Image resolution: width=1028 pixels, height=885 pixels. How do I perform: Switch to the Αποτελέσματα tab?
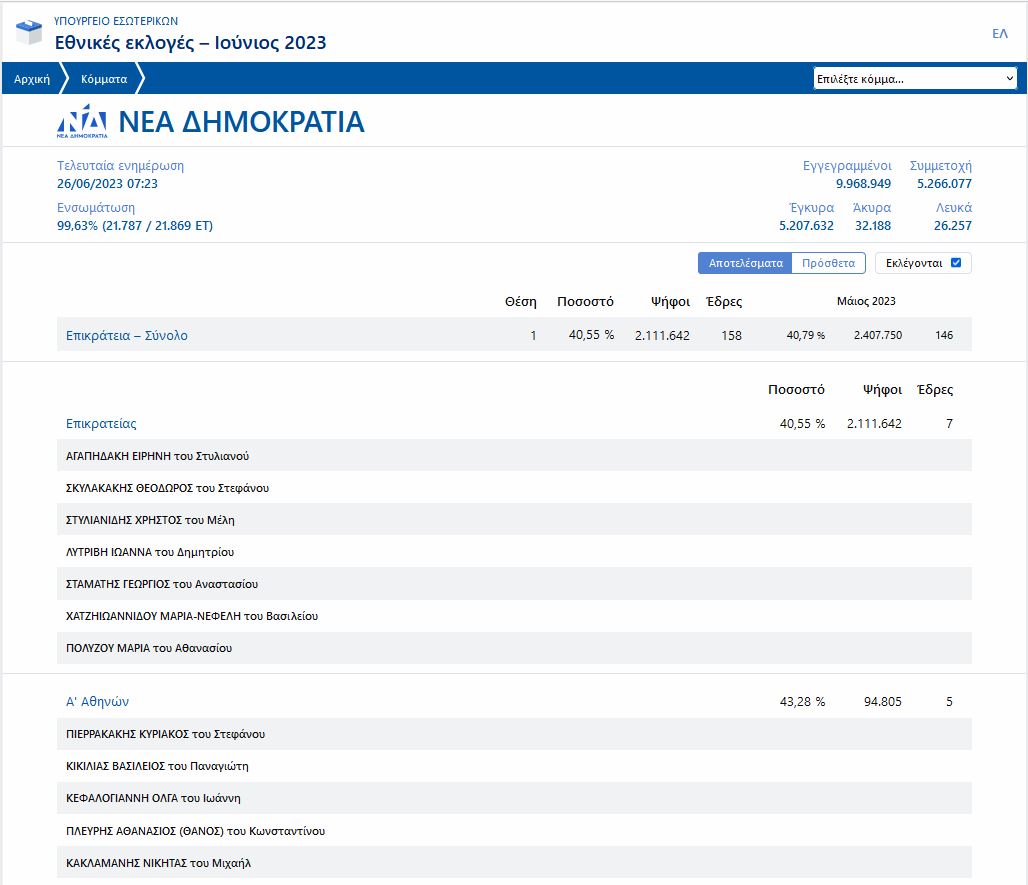click(745, 263)
